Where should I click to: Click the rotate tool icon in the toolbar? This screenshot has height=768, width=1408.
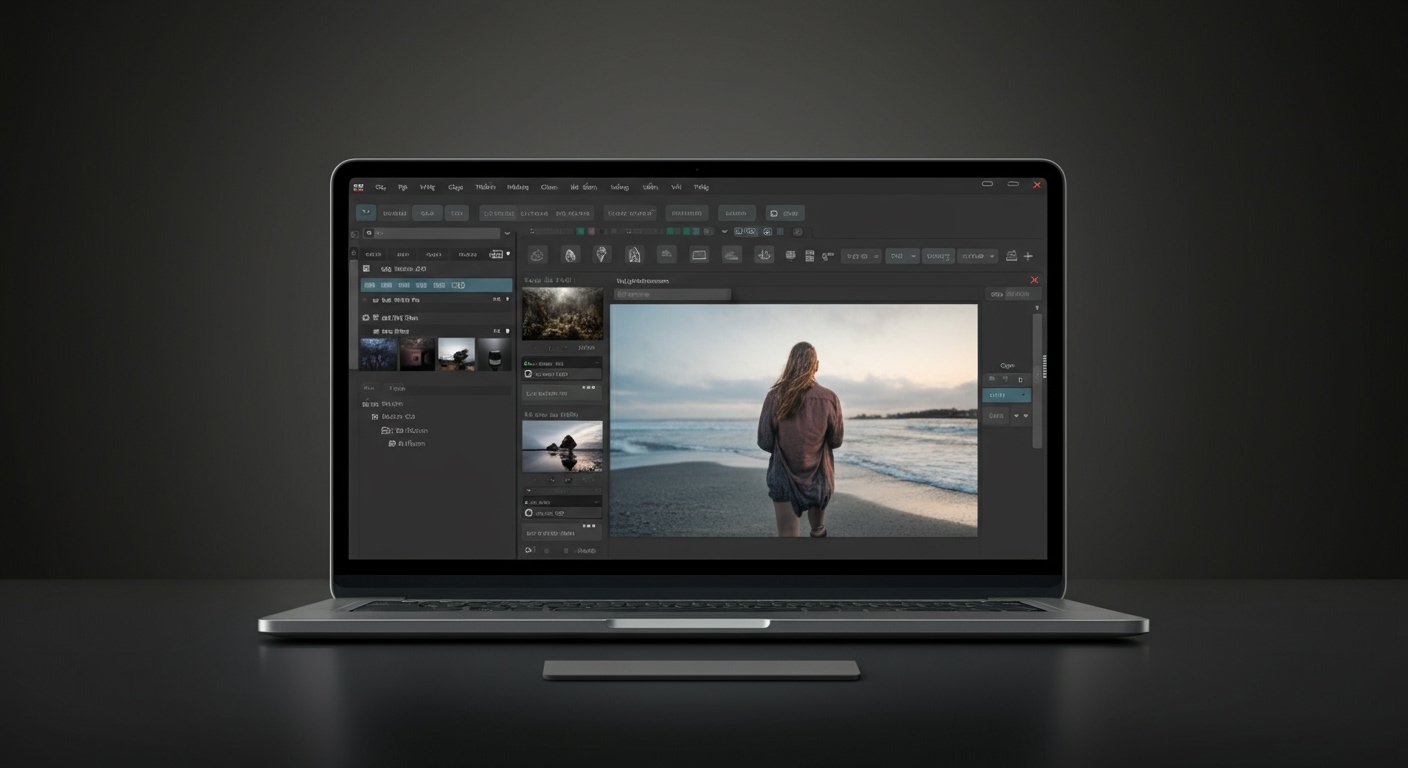[x=762, y=255]
